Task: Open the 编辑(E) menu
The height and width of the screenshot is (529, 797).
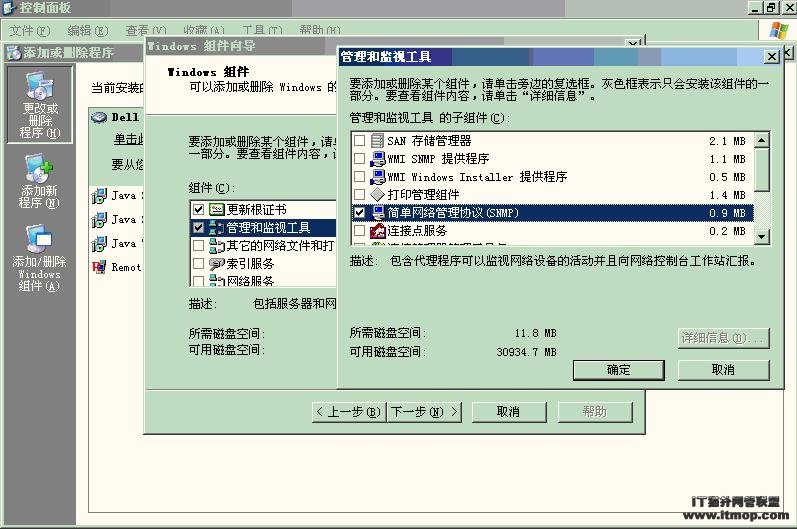Action: click(88, 30)
